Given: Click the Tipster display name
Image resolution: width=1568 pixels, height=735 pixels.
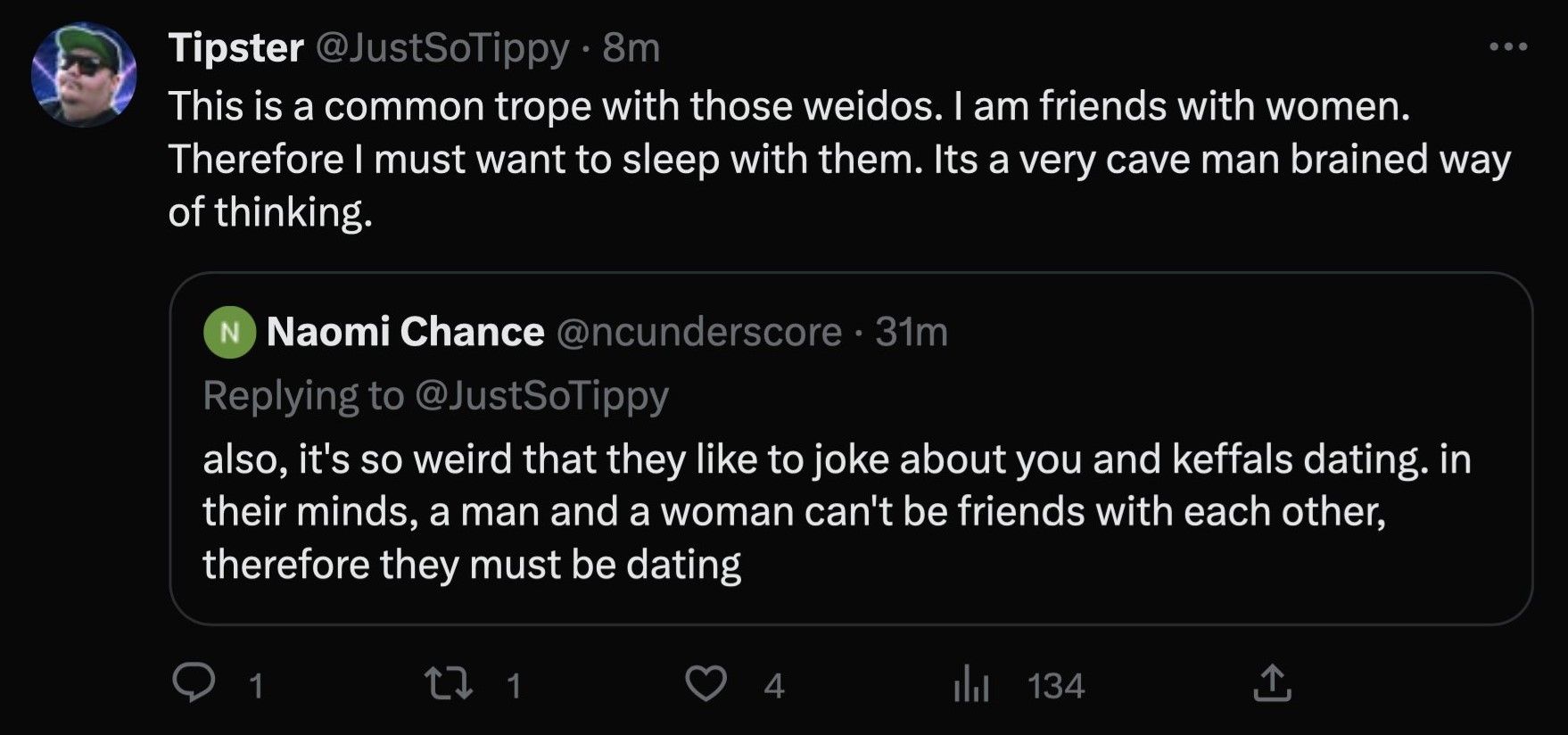Looking at the screenshot, I should pos(236,47).
